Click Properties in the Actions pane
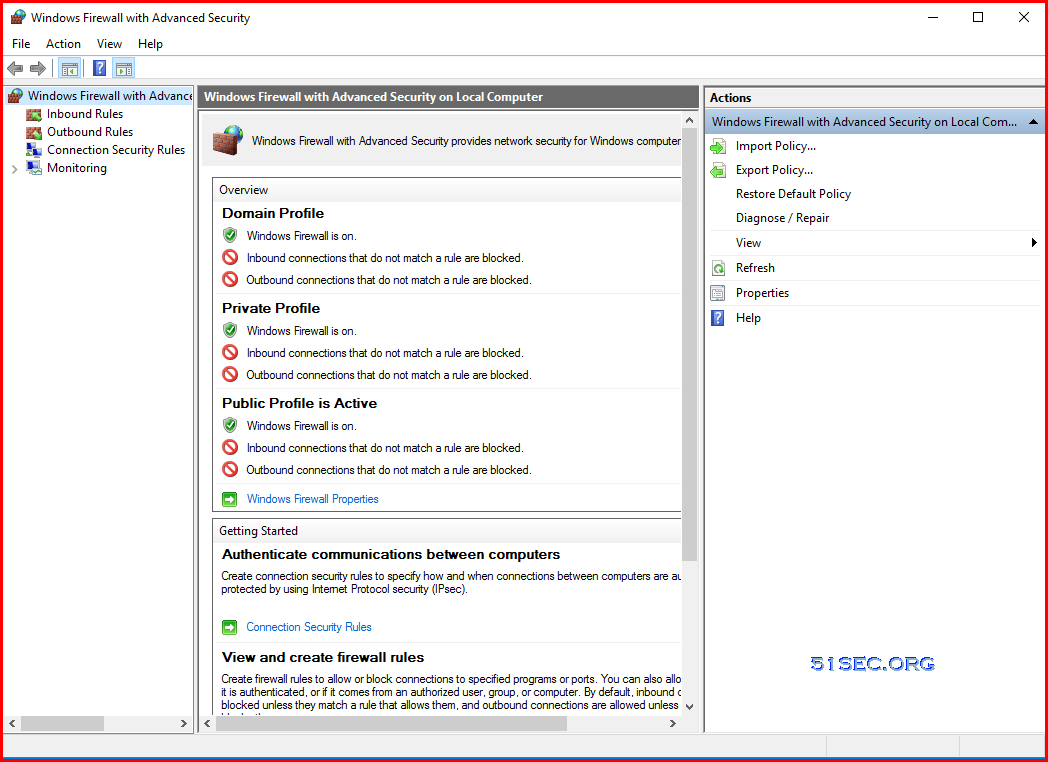Screen dimensions: 1048x762 (763, 293)
